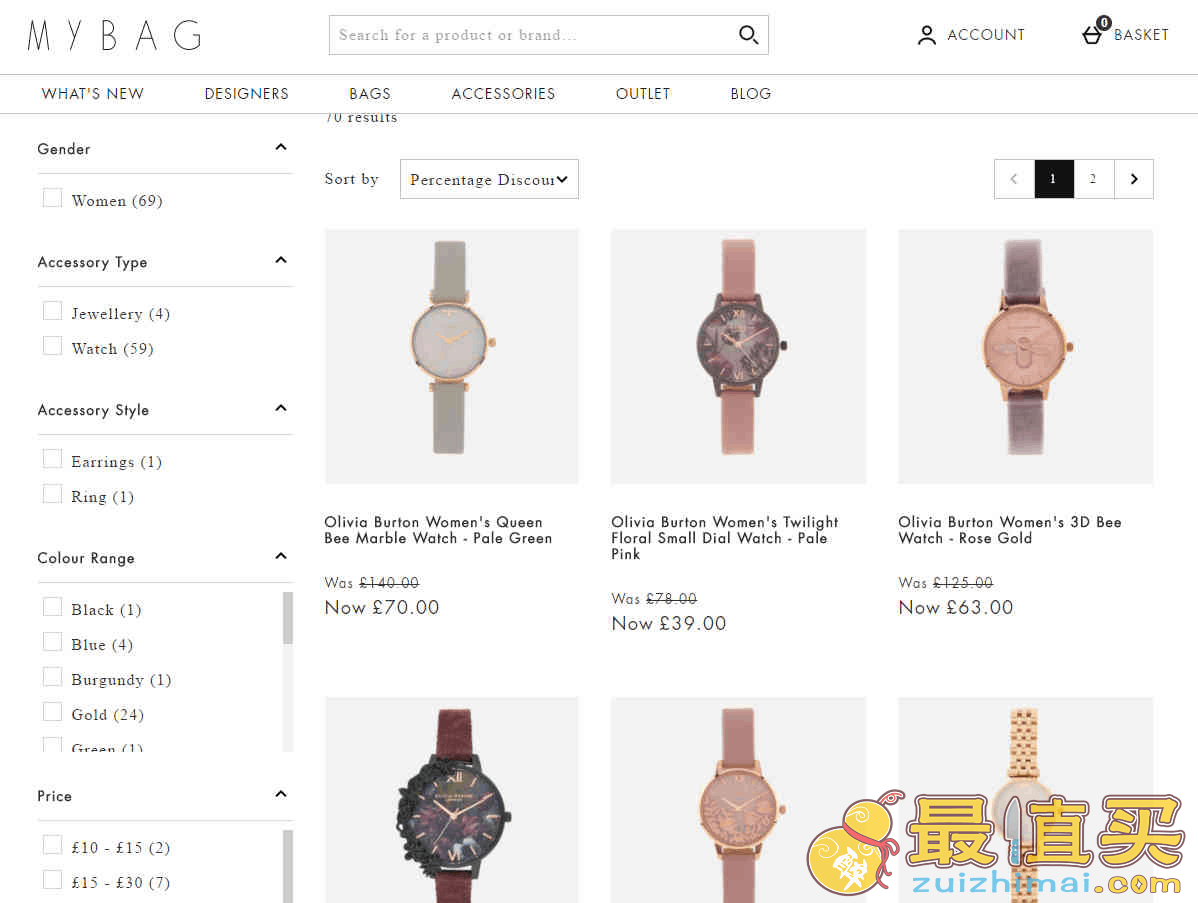Open the Outlet menu
The height and width of the screenshot is (903, 1198).
coord(643,94)
